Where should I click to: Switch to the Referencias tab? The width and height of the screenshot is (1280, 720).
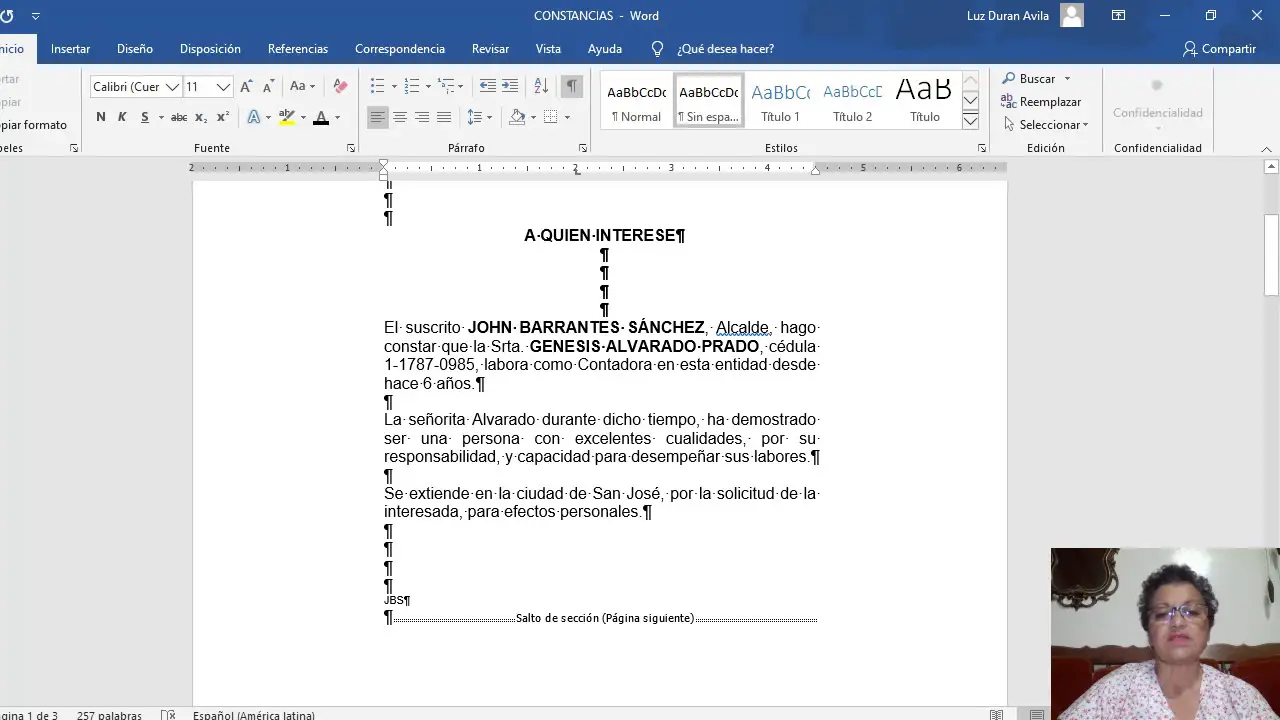[x=297, y=49]
